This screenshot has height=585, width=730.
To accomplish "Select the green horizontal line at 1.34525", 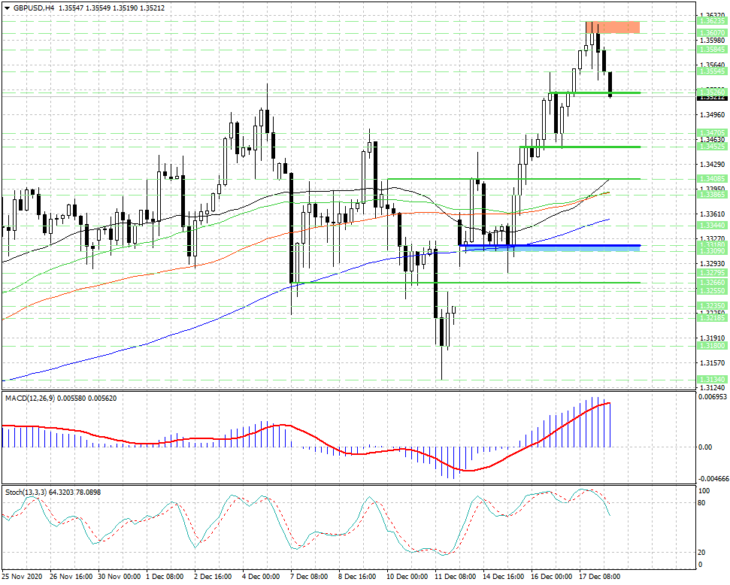I will [580, 147].
